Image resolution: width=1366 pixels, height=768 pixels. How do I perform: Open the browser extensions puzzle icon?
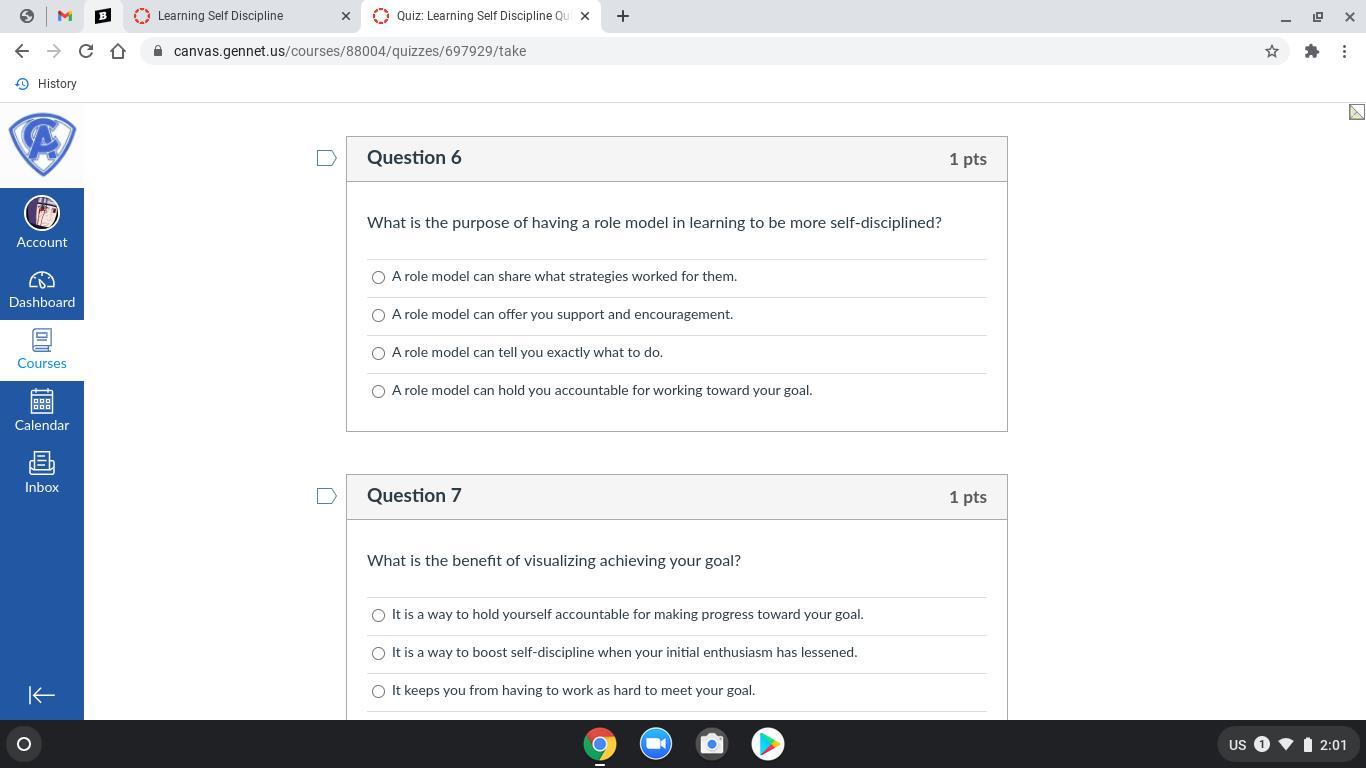1312,51
